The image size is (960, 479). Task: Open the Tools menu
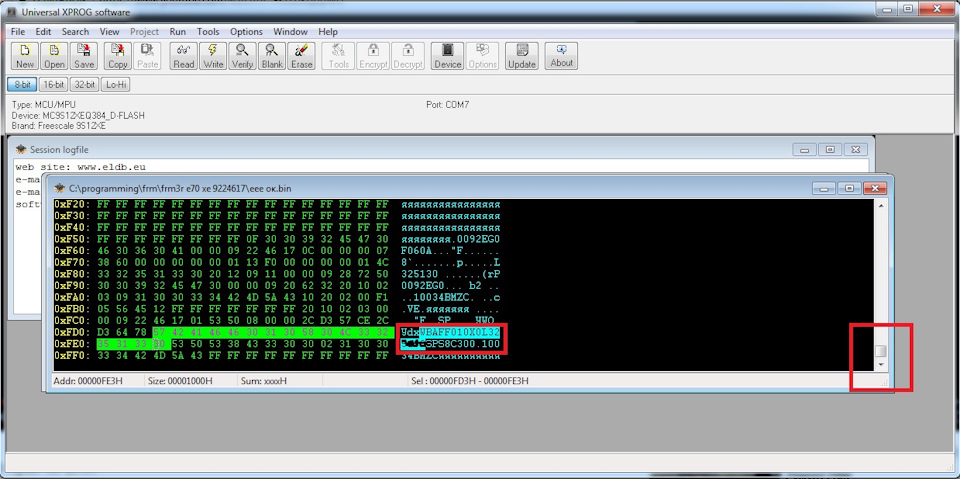(208, 32)
